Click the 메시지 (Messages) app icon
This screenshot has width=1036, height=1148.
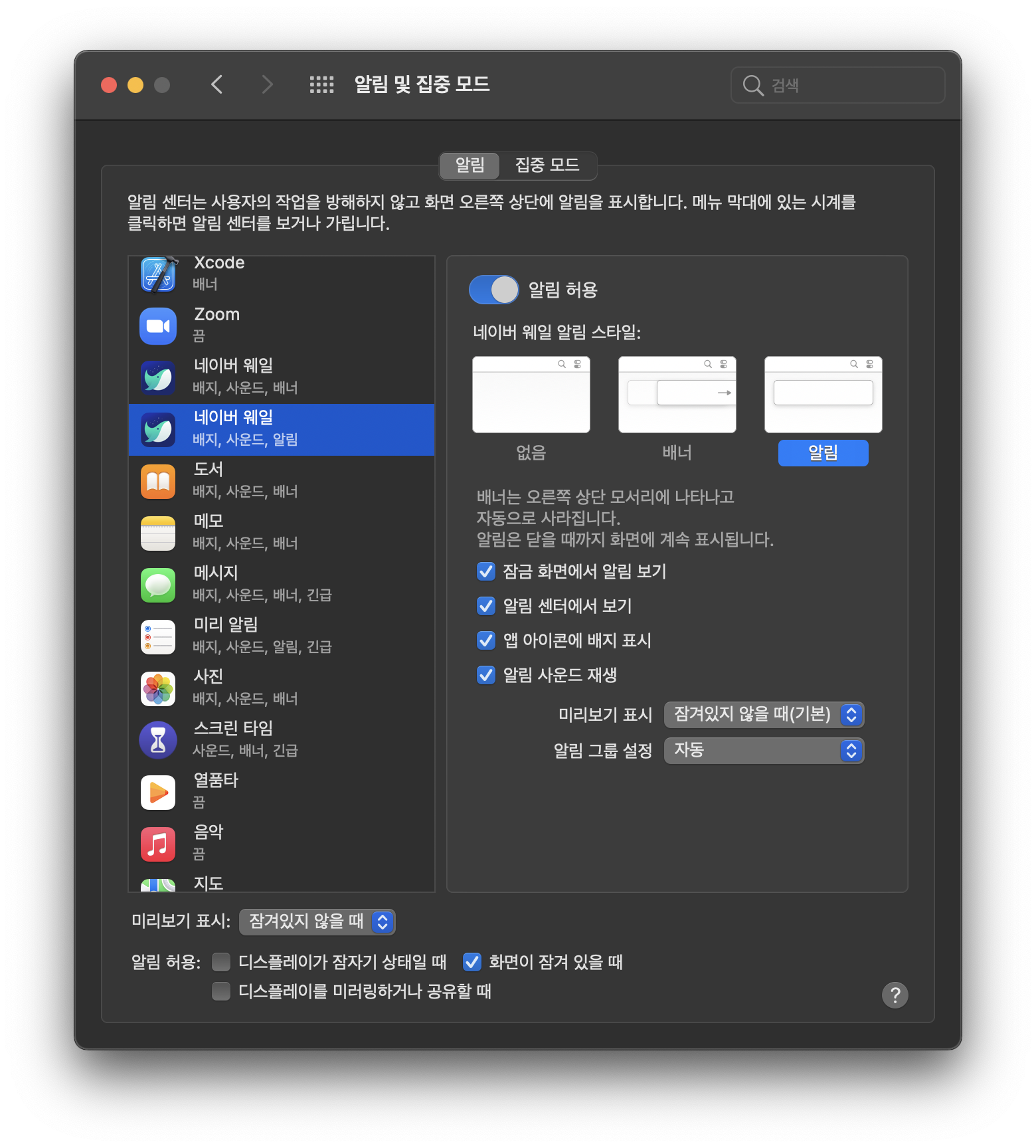158,585
